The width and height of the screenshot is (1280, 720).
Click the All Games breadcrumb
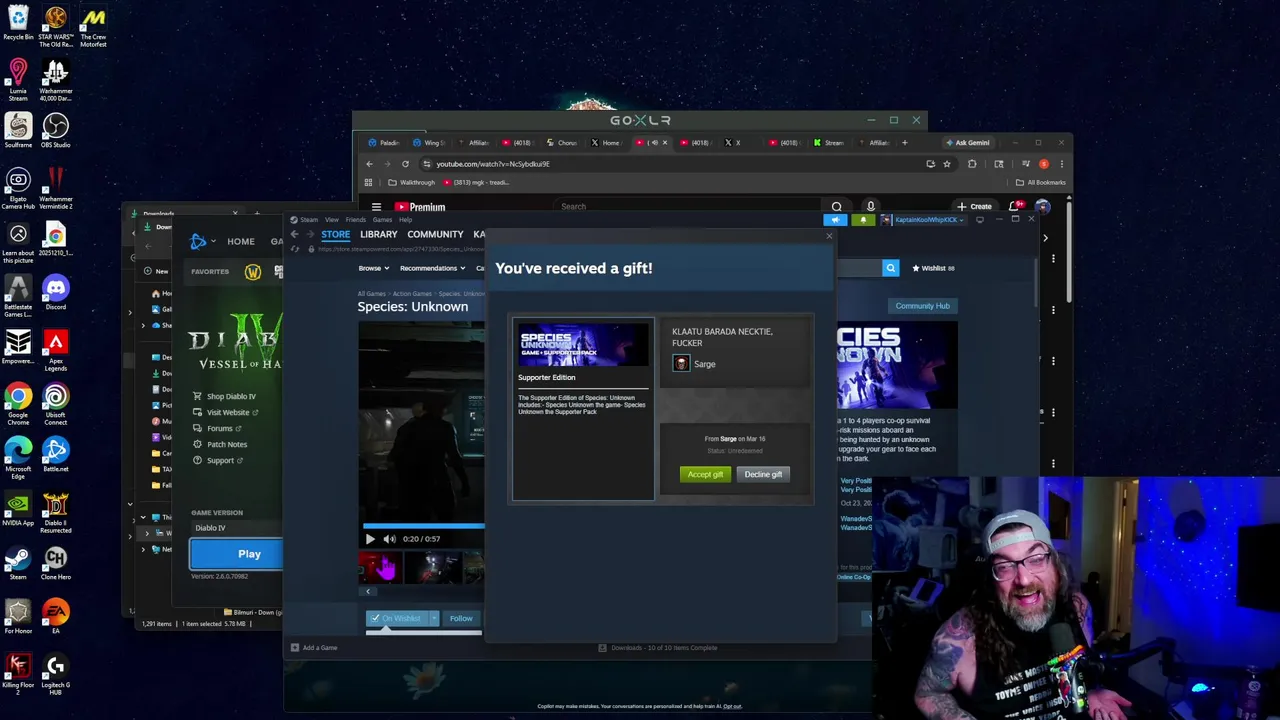tap(371, 294)
